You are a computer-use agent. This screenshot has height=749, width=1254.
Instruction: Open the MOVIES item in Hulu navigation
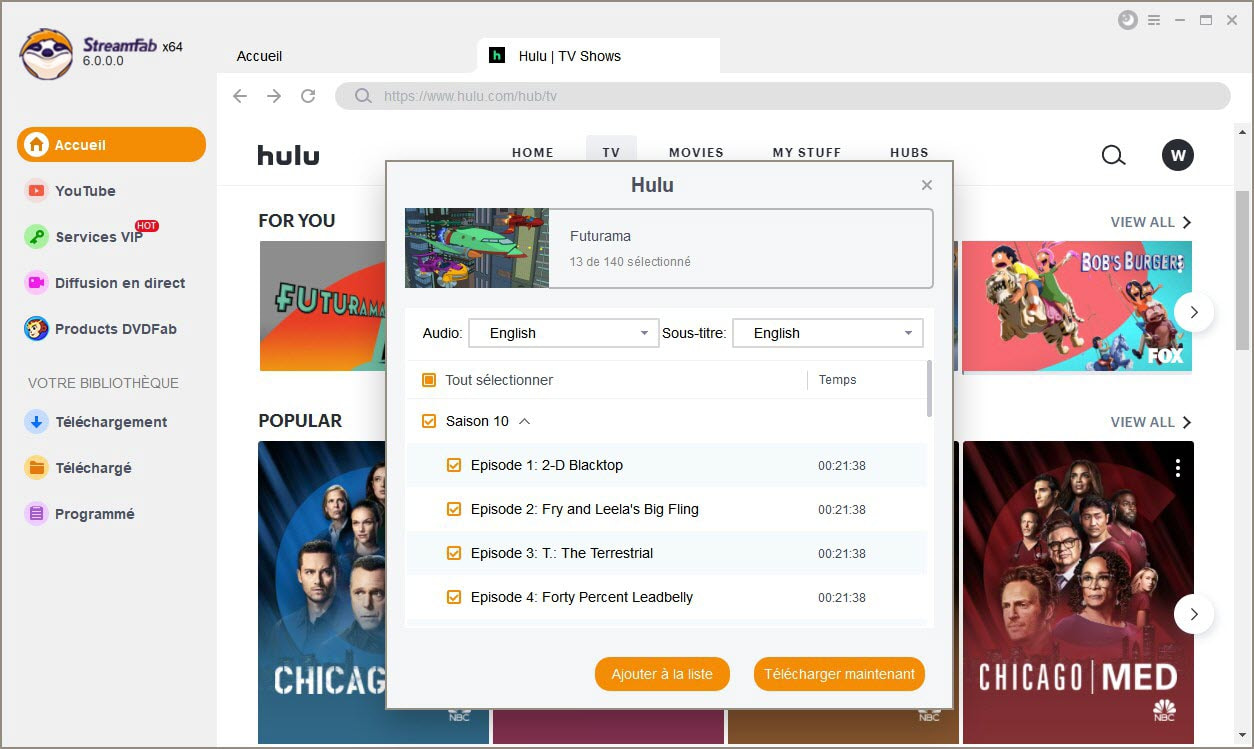pos(696,153)
